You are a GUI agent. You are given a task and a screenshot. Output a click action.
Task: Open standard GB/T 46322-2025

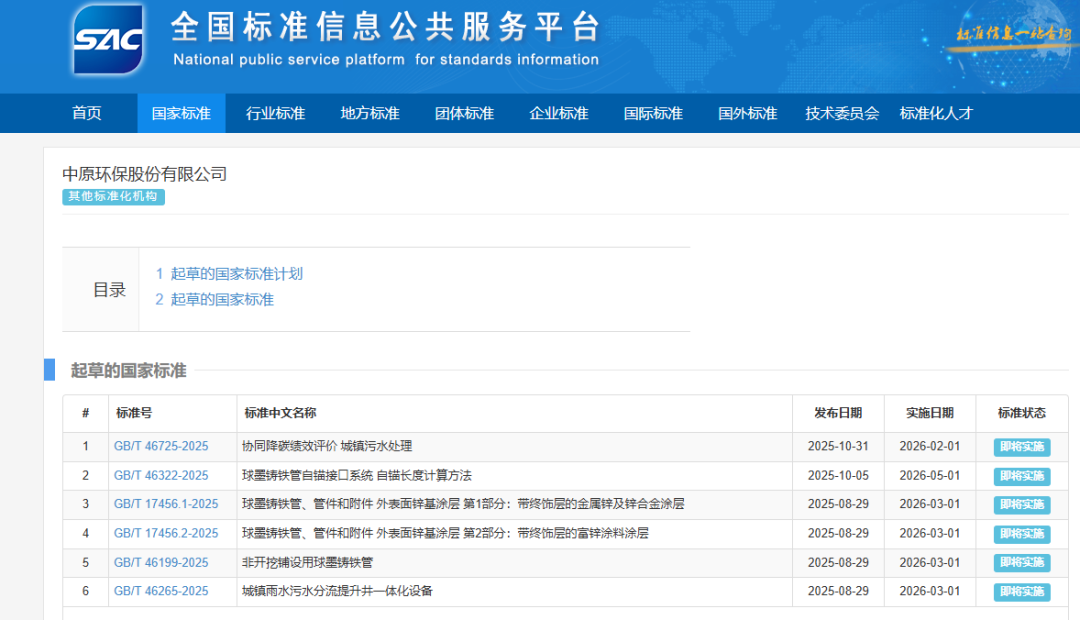161,475
